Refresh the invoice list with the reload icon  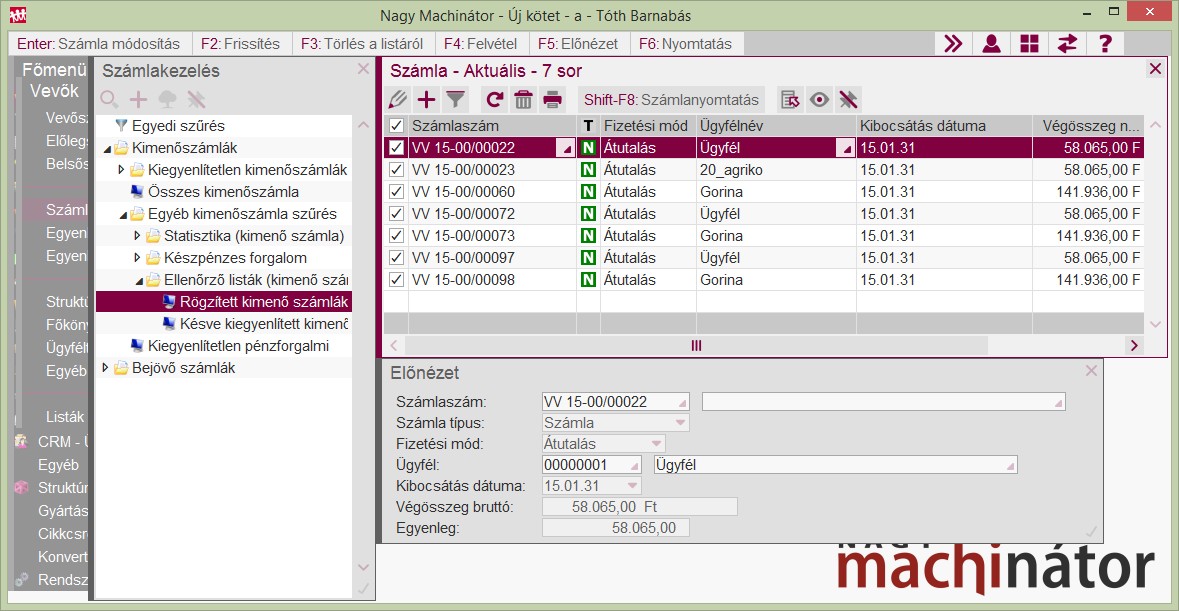point(494,99)
